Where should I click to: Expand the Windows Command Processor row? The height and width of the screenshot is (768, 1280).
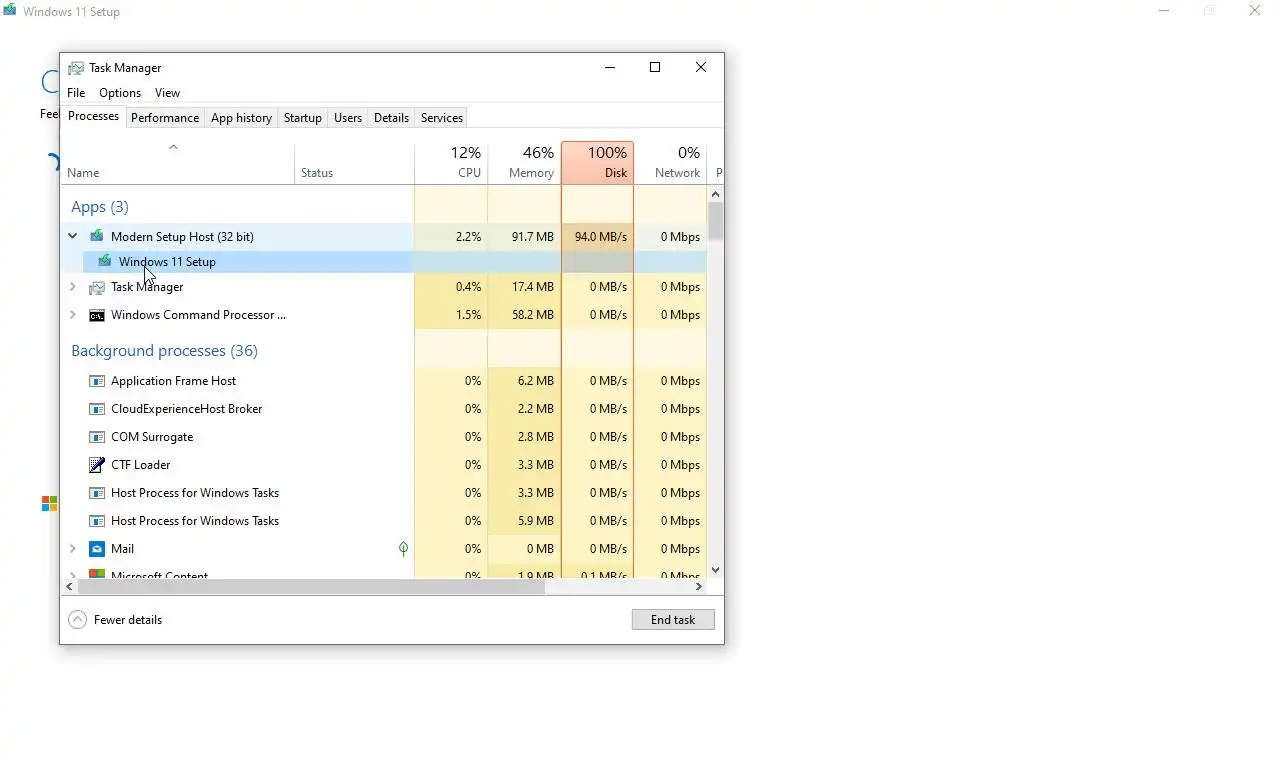coord(73,315)
